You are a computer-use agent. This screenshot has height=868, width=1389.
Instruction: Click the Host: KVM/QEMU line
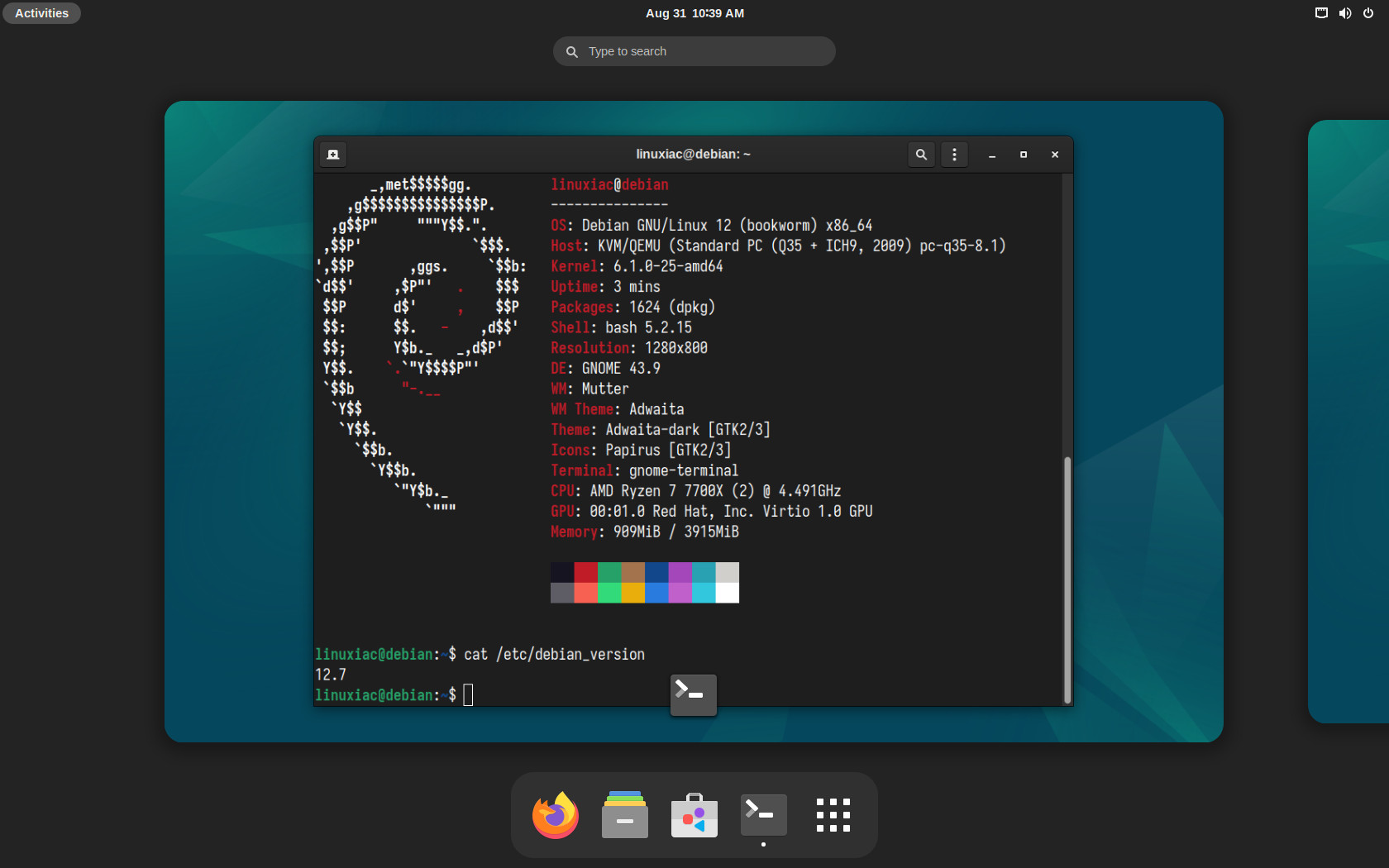coord(778,246)
